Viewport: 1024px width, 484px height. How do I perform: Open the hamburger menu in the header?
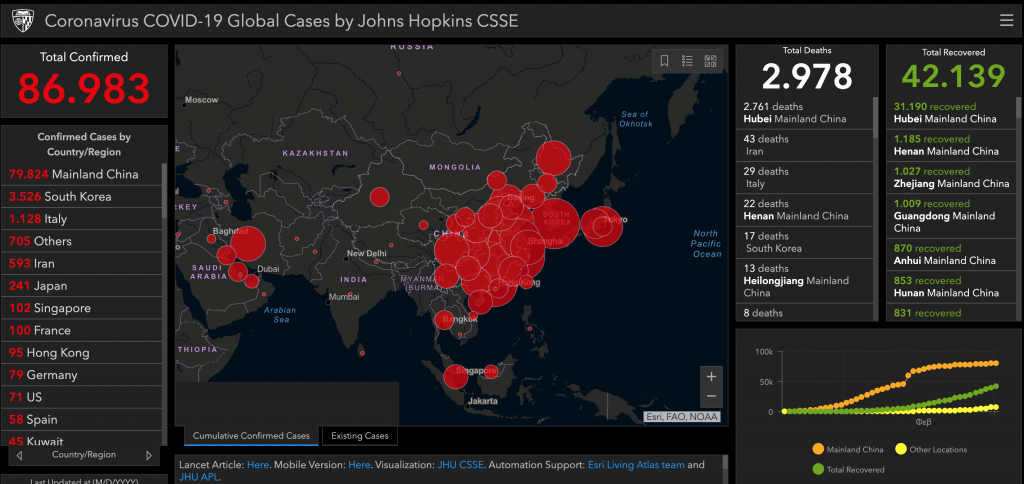click(1006, 20)
